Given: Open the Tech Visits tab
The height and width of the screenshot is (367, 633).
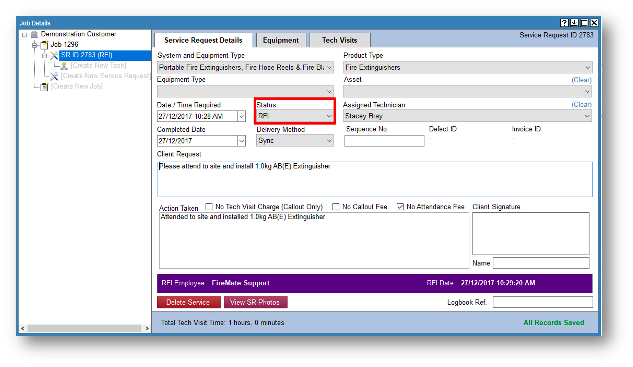Looking at the screenshot, I should (340, 40).
